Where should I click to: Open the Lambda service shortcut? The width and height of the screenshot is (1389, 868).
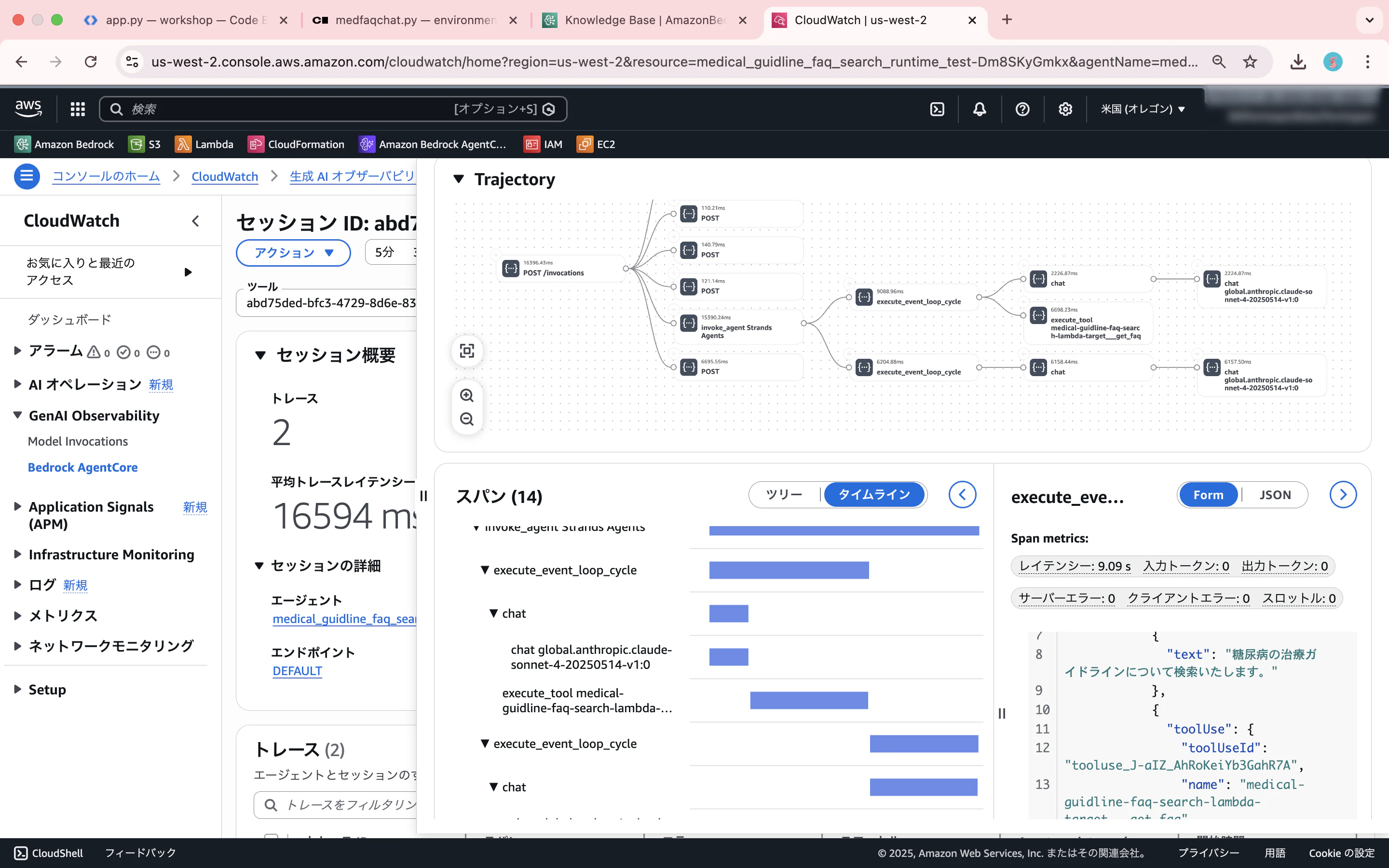(x=204, y=144)
